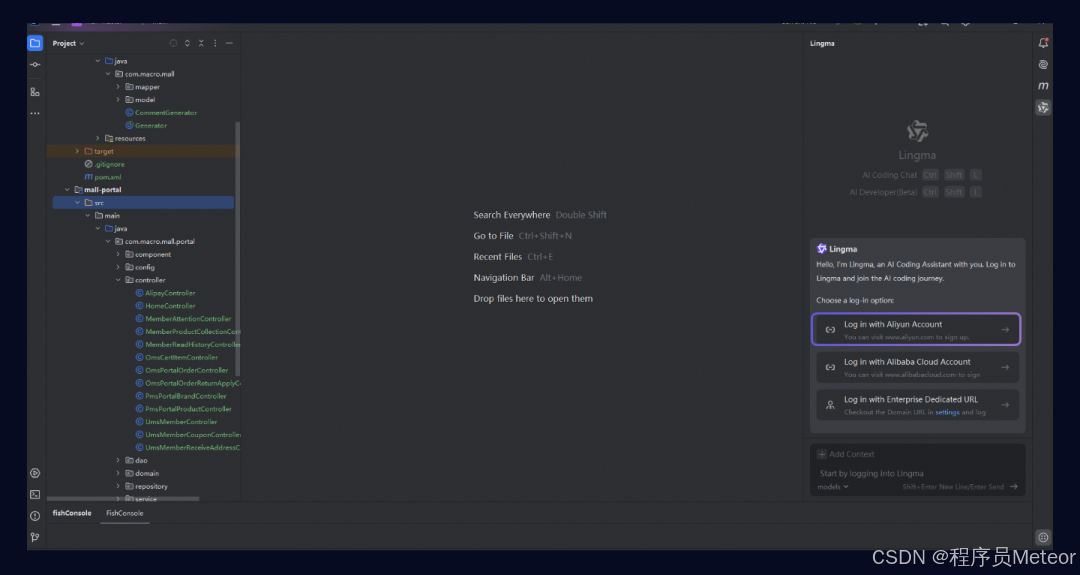Open the Git tool window icon
This screenshot has width=1080, height=575.
[34, 537]
